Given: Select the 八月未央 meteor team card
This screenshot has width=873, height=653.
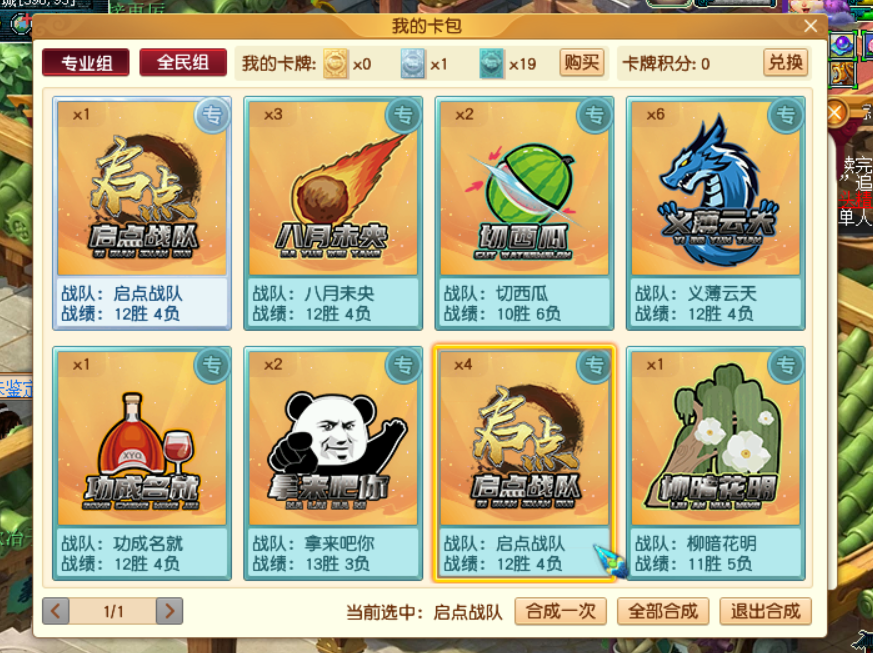Looking at the screenshot, I should coord(333,213).
